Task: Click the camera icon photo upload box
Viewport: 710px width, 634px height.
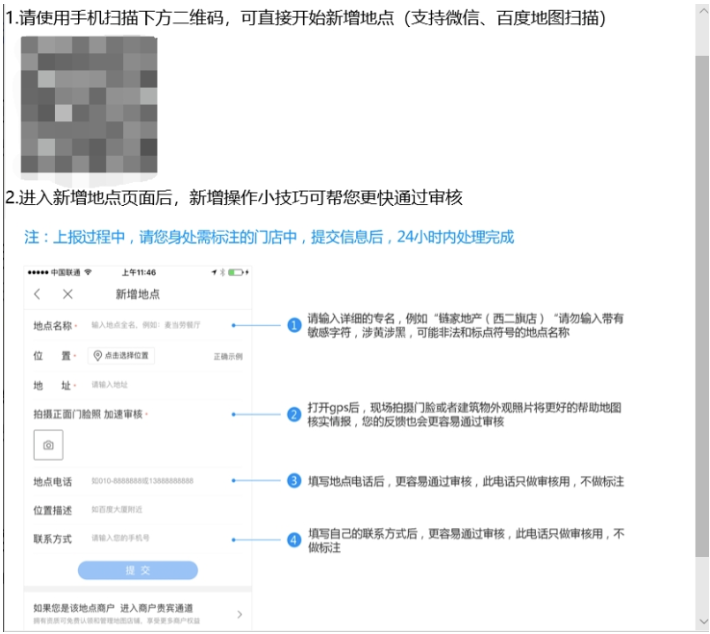Action: (48, 445)
